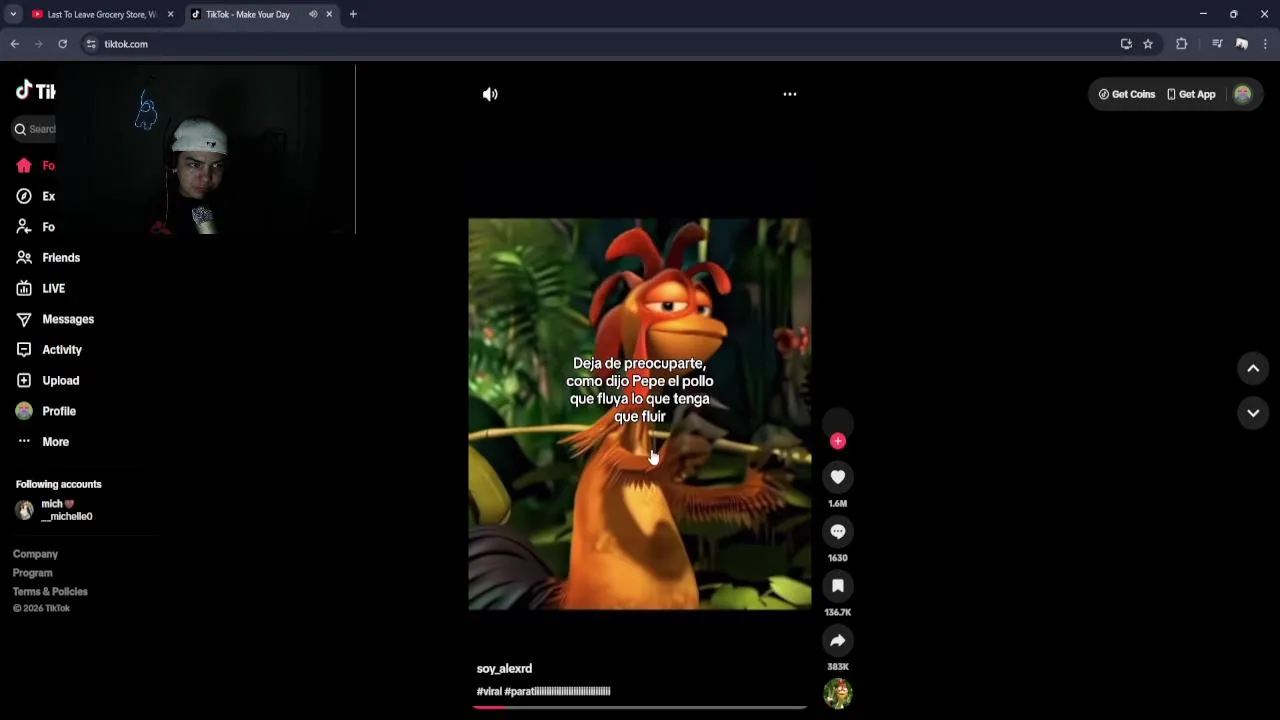Viewport: 1280px width, 720px height.
Task: Open media controls icon in Chrome toolbar
Action: pyautogui.click(x=1217, y=44)
